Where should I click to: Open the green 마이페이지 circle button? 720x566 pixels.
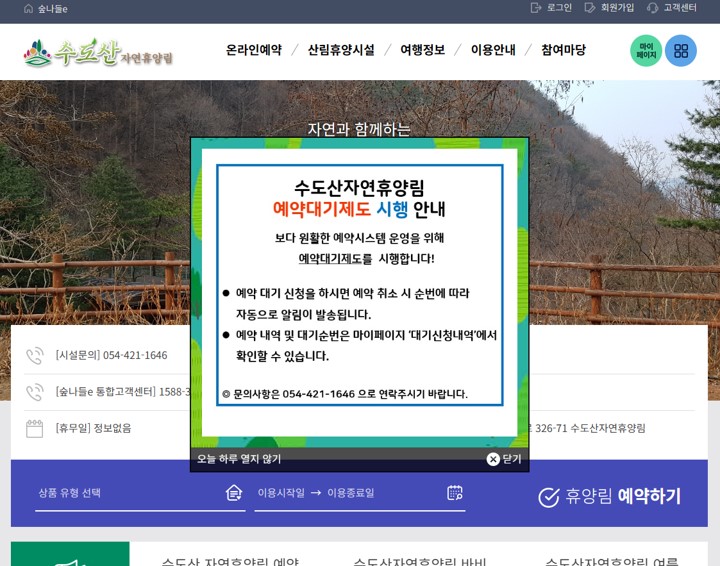(x=646, y=51)
